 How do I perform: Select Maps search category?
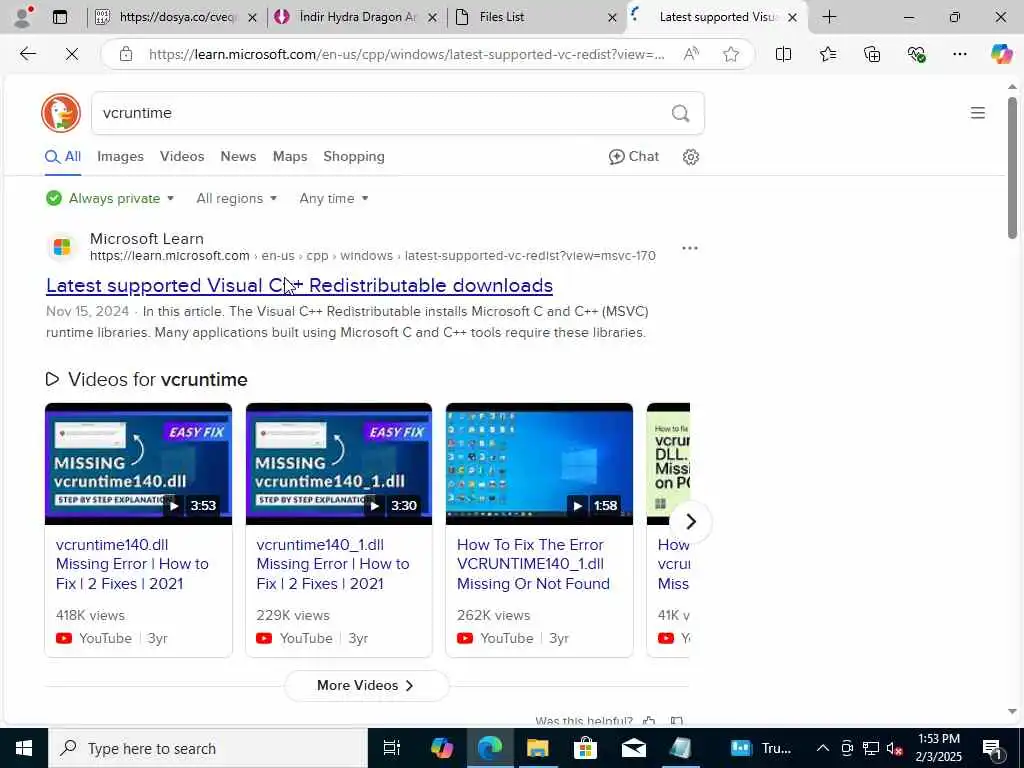pyautogui.click(x=290, y=157)
